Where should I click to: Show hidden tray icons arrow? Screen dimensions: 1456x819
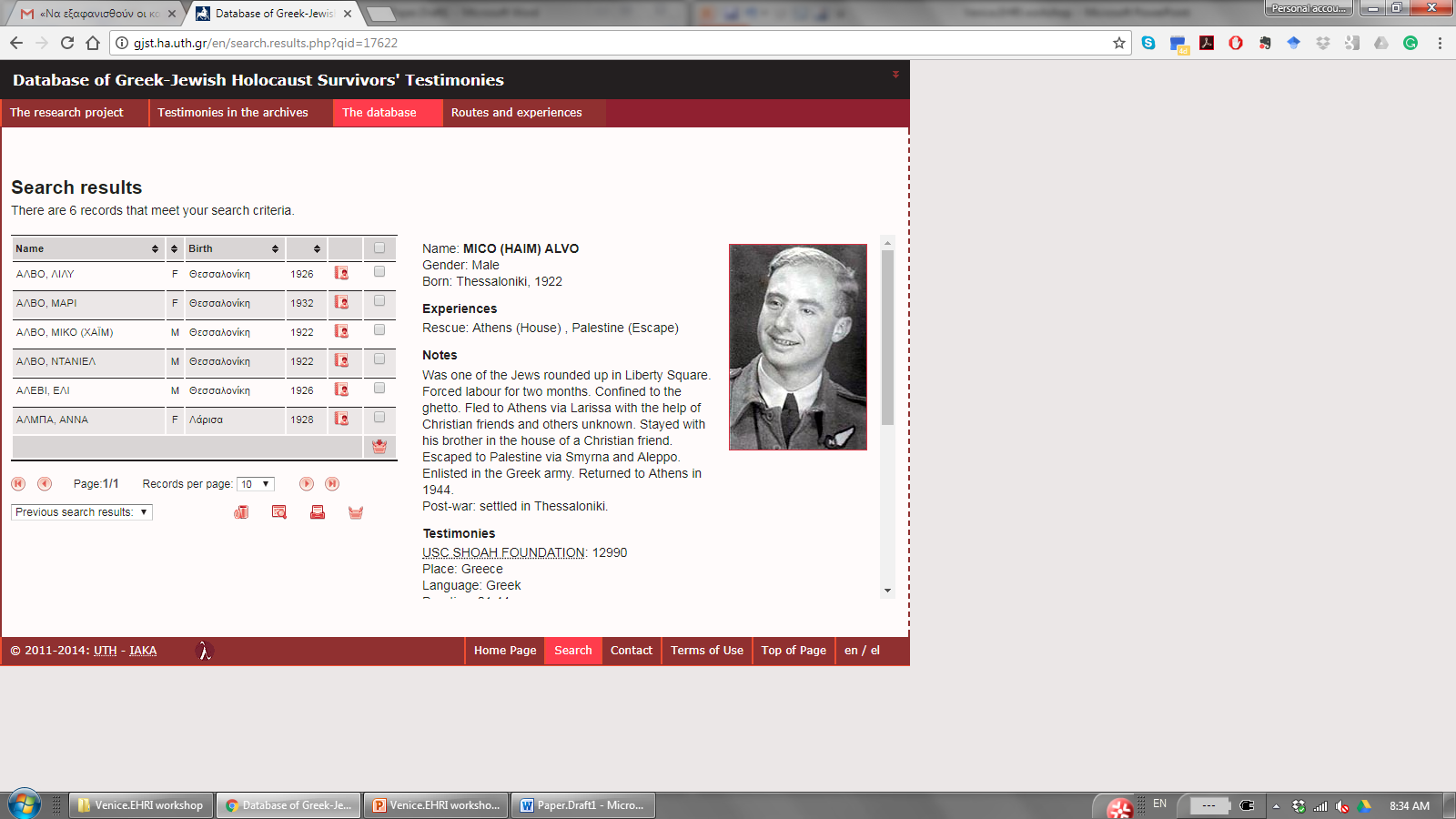(x=1276, y=805)
